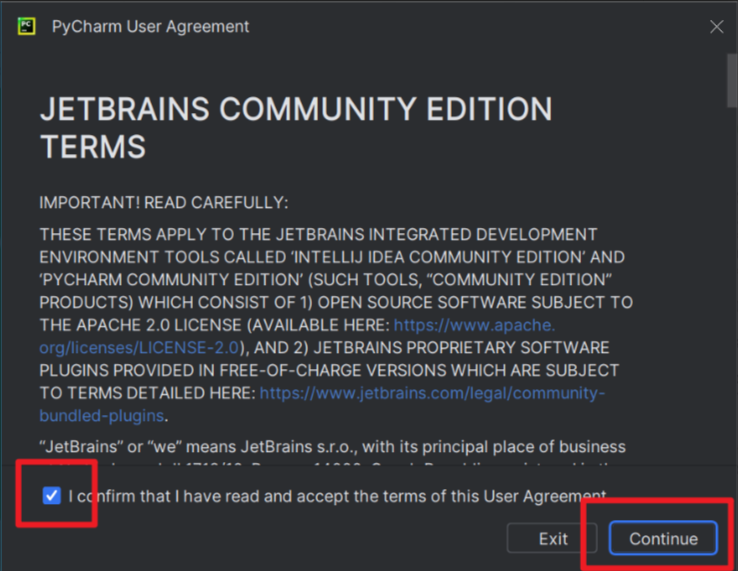Screen dimensions: 738x571
Task: Click the 'IMPORTANT! READ CAREFULLY:' line
Action: 163,203
